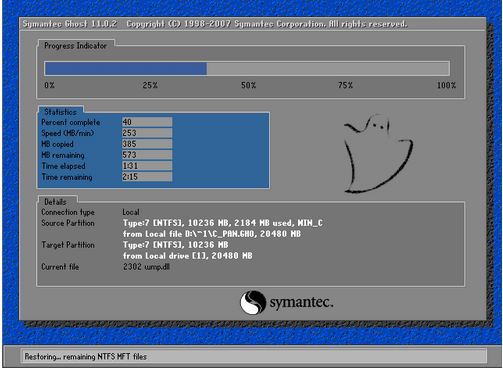Click the MB remaining label

click(x=63, y=155)
